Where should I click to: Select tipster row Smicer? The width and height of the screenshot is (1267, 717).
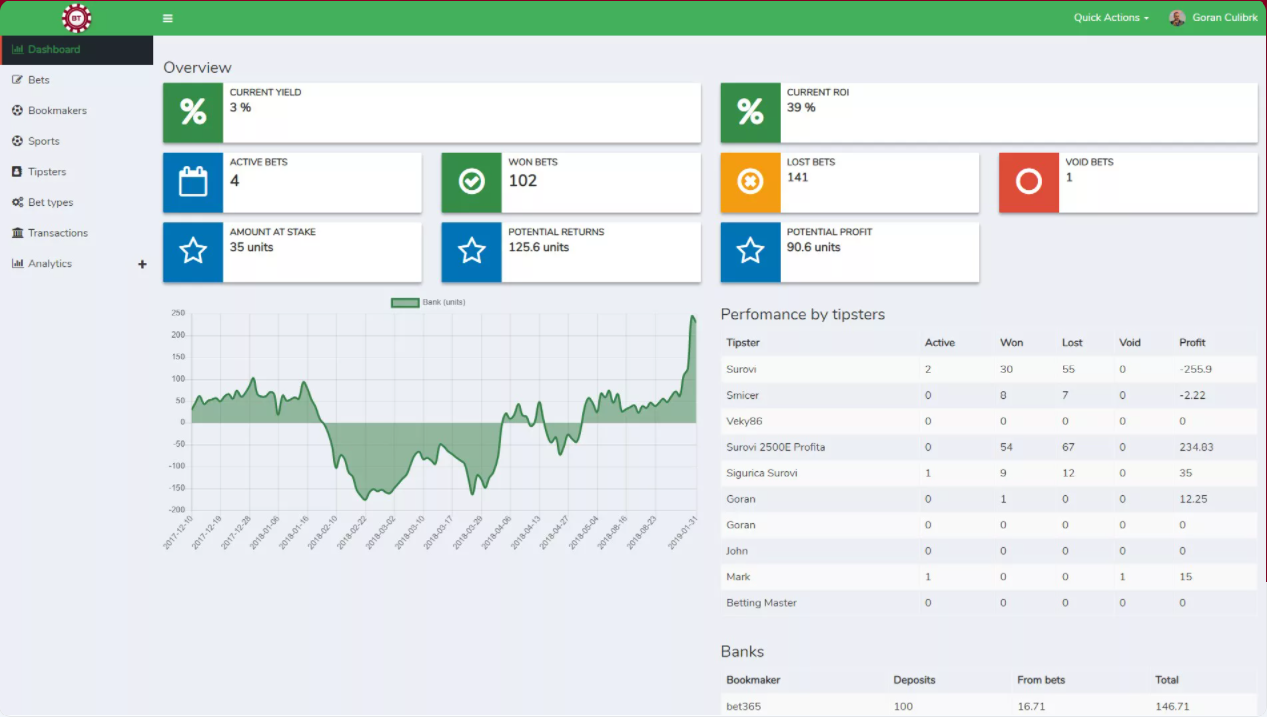point(989,395)
